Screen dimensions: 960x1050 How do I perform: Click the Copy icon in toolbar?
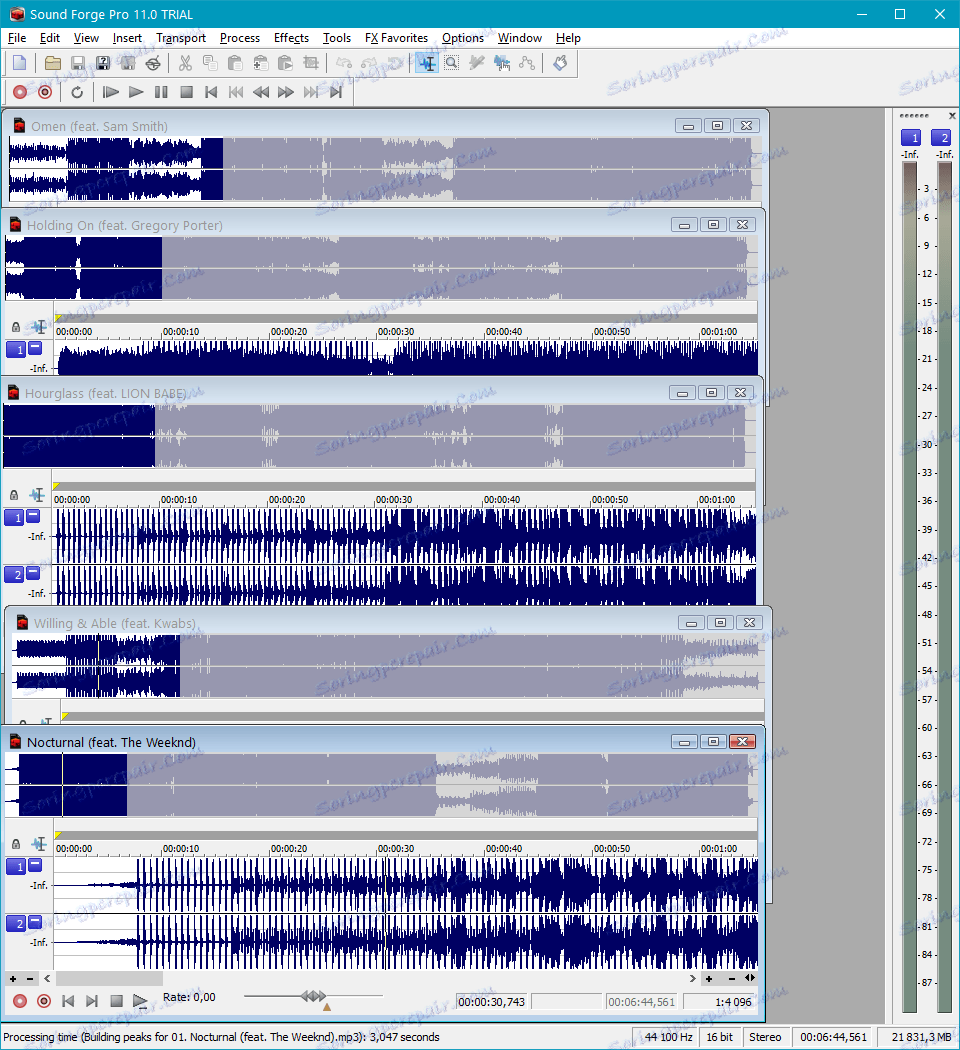(x=210, y=63)
